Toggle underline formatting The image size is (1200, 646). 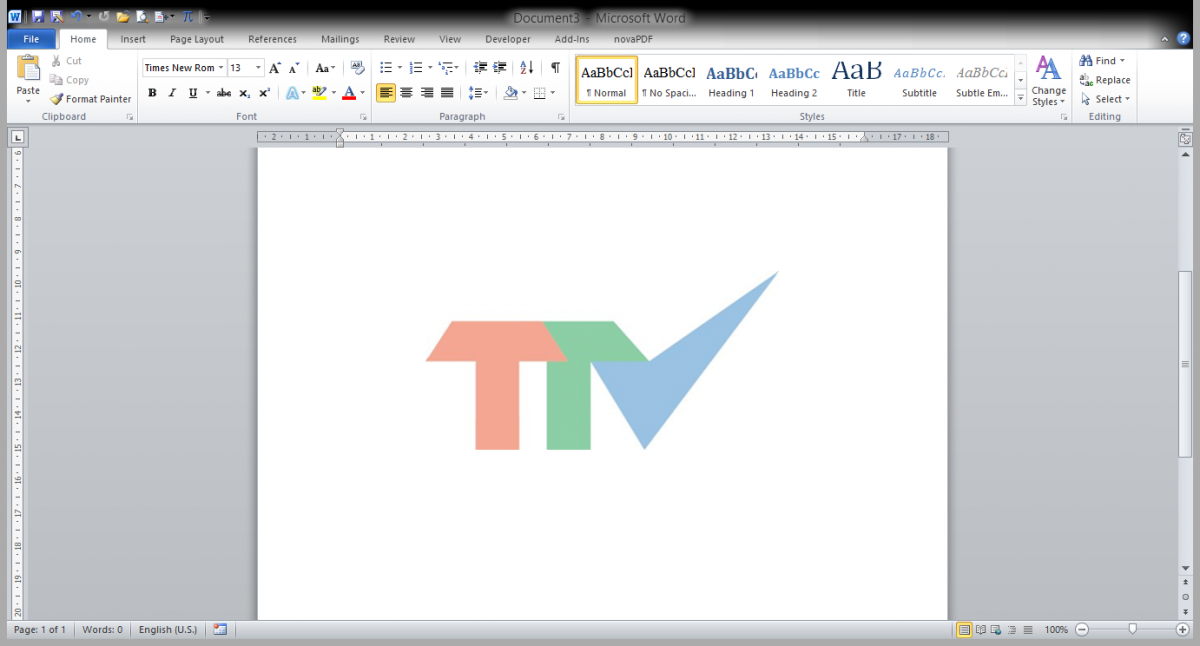(x=192, y=93)
